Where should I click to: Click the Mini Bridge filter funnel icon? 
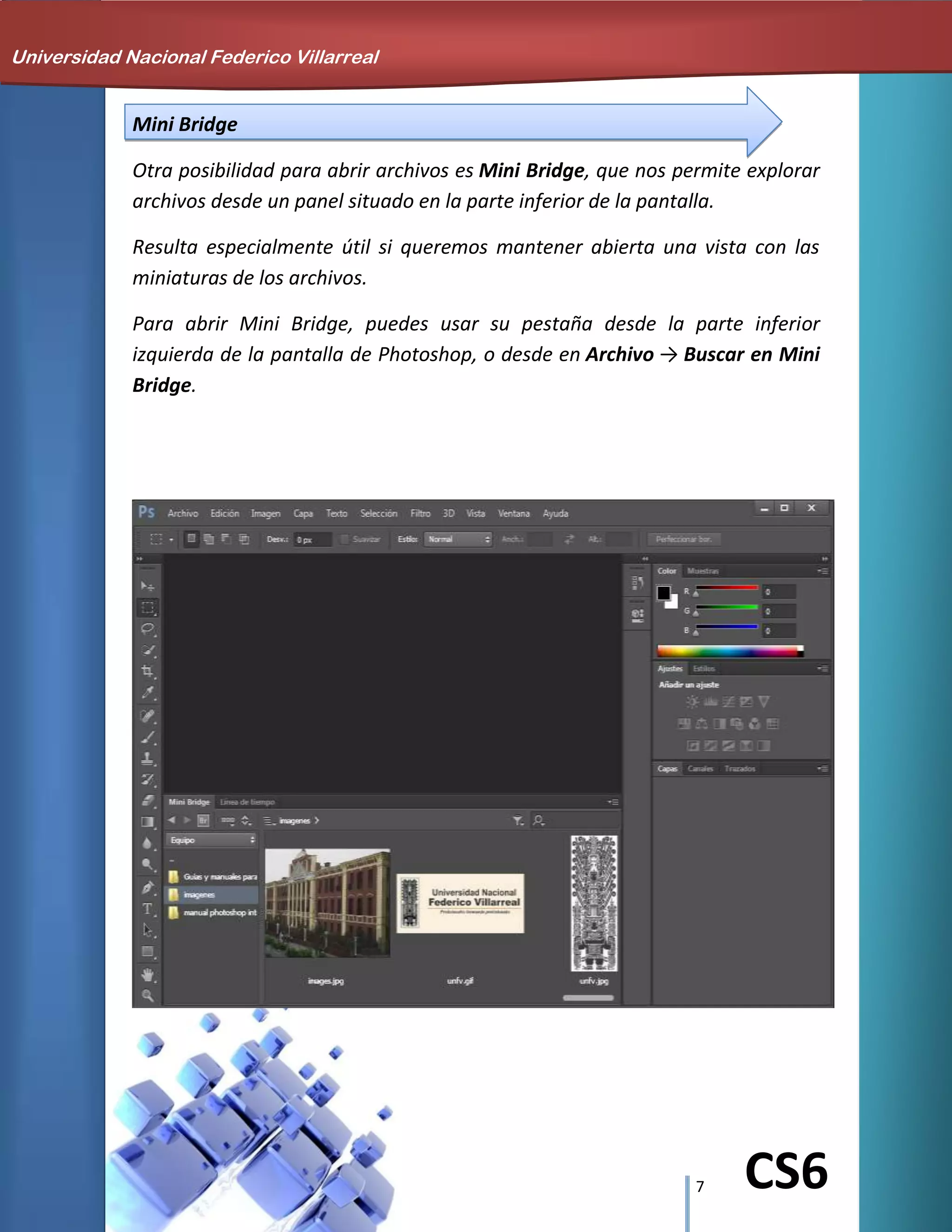[518, 821]
